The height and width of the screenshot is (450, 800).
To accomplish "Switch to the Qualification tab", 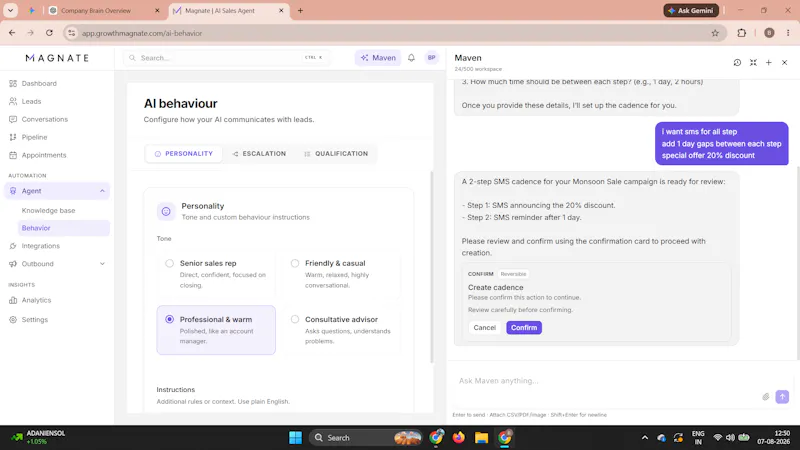I will coord(336,154).
